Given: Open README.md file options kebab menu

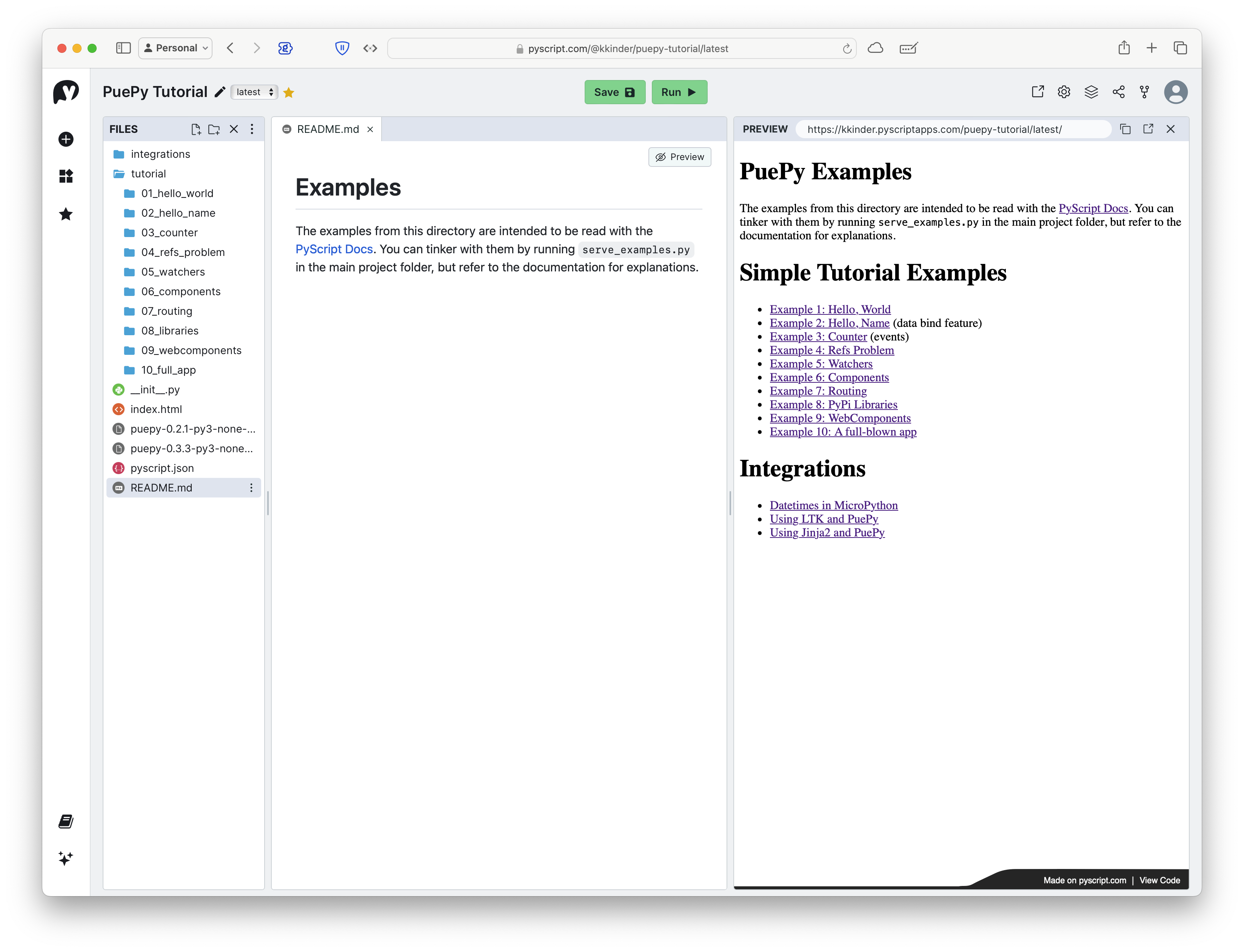Looking at the screenshot, I should 251,488.
